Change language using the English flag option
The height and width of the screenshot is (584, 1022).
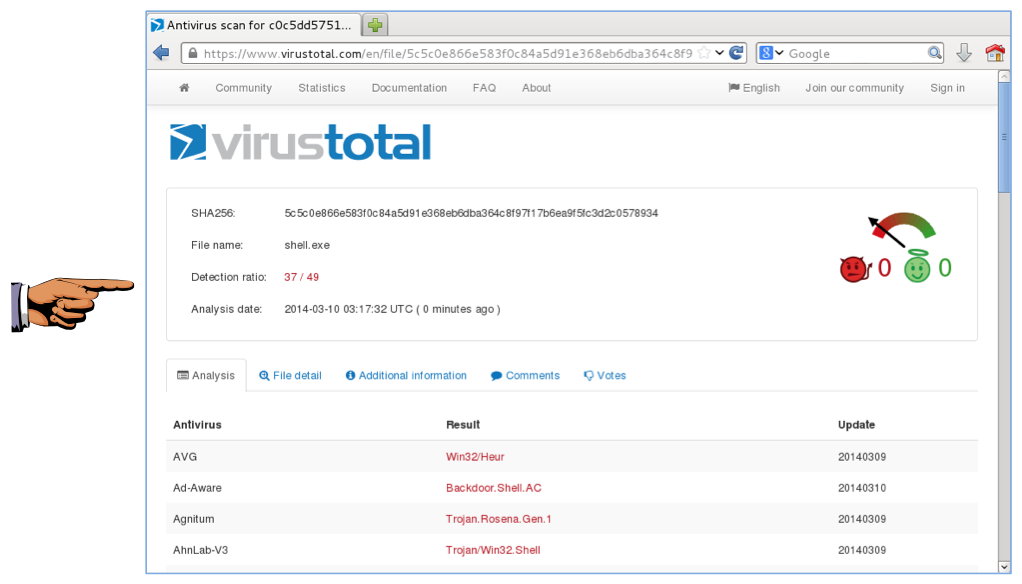(x=754, y=88)
